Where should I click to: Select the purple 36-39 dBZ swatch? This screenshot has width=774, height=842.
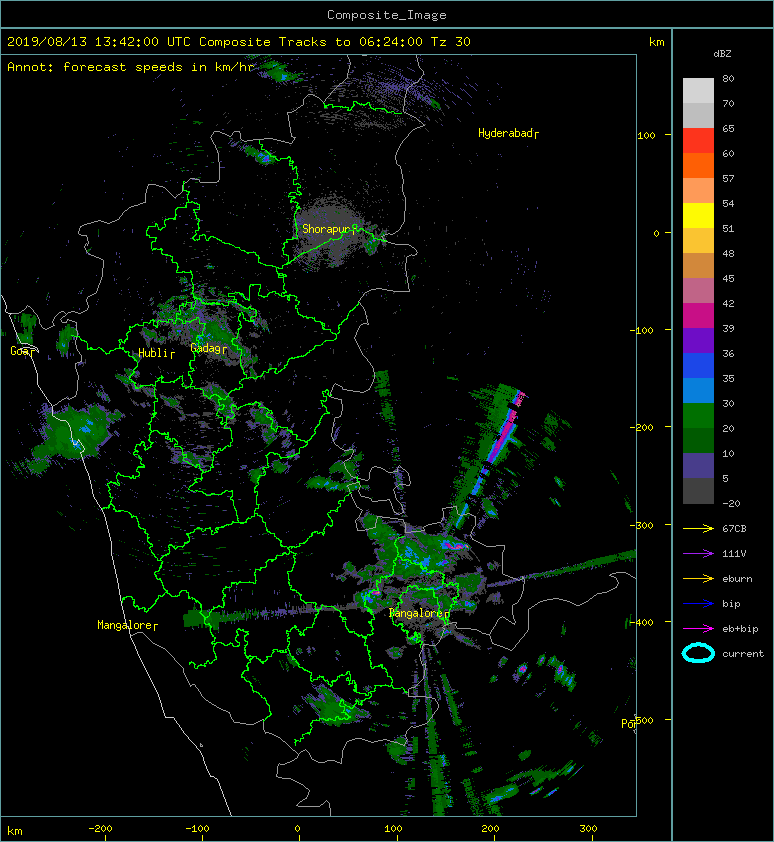coord(698,340)
